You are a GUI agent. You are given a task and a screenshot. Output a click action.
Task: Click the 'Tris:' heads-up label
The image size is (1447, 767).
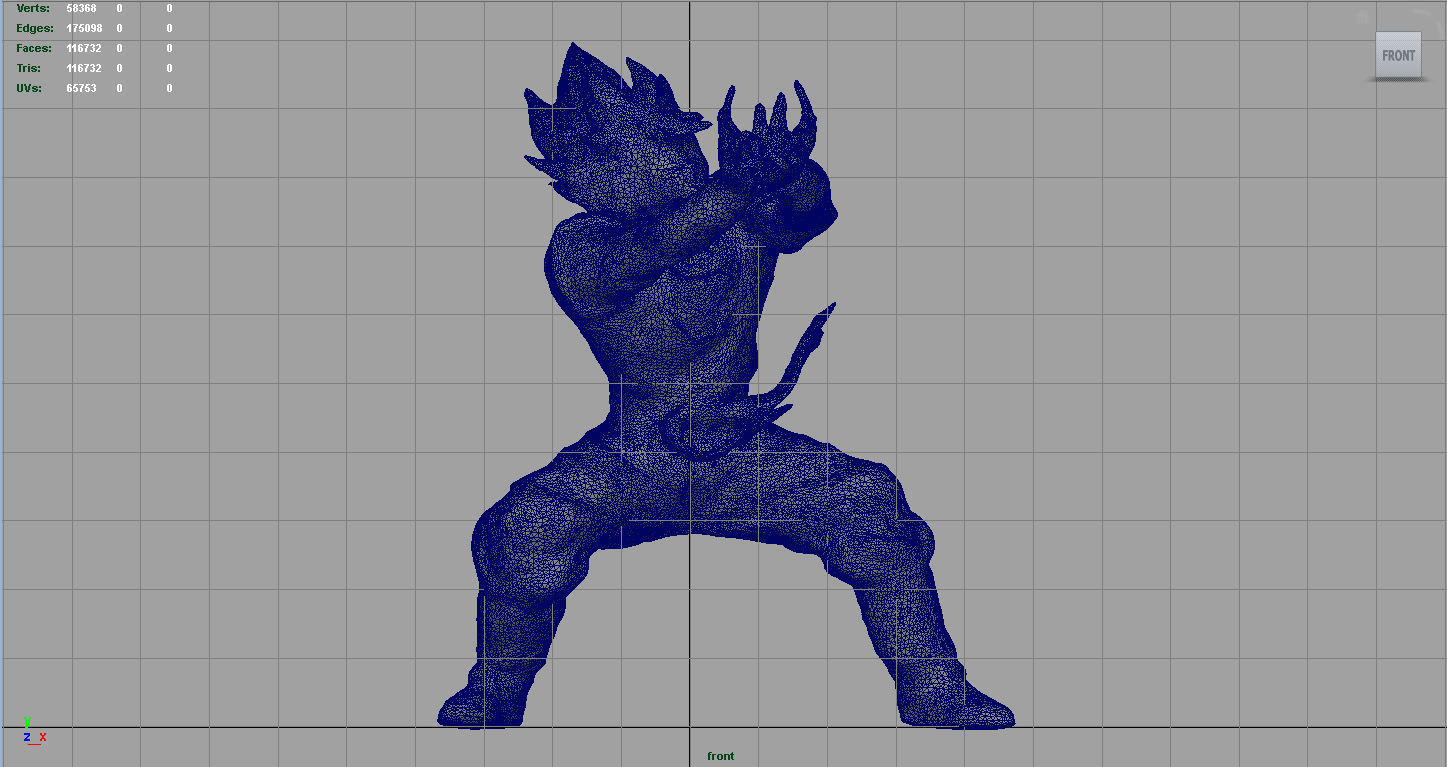(x=29, y=68)
